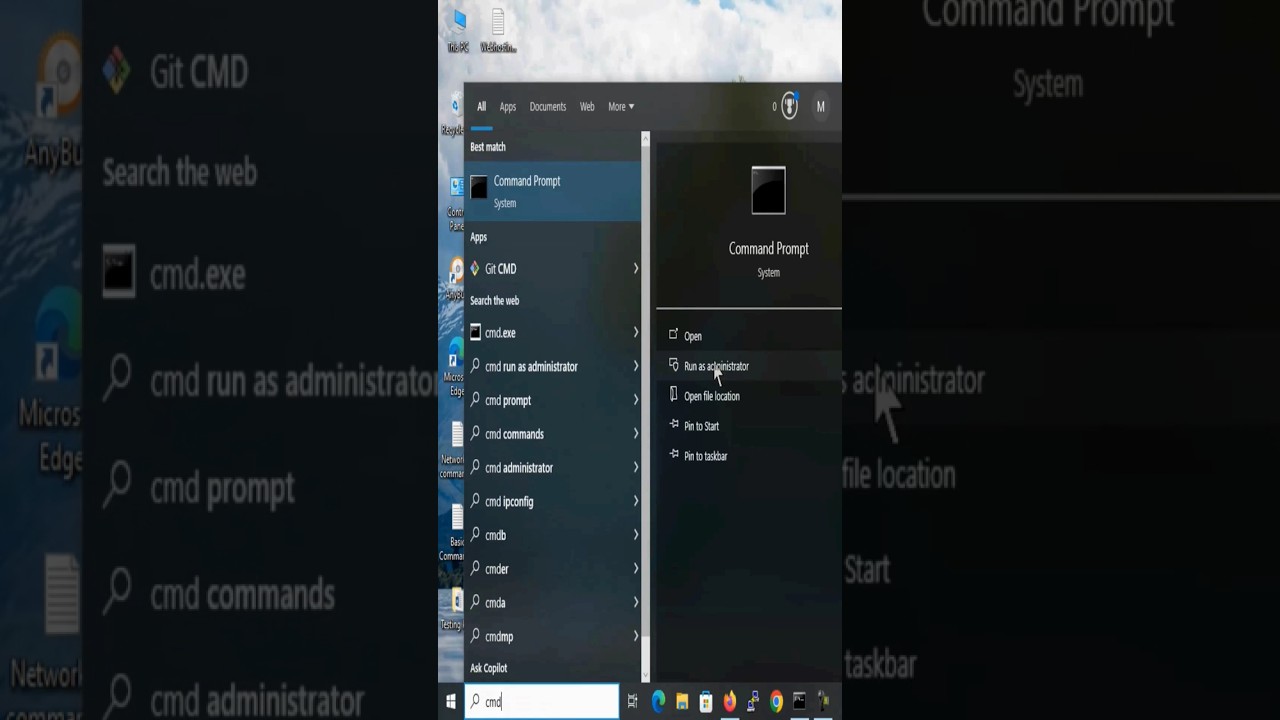Click magnifier icon beside cmd prompt
This screenshot has height=720, width=1280.
[x=475, y=400]
